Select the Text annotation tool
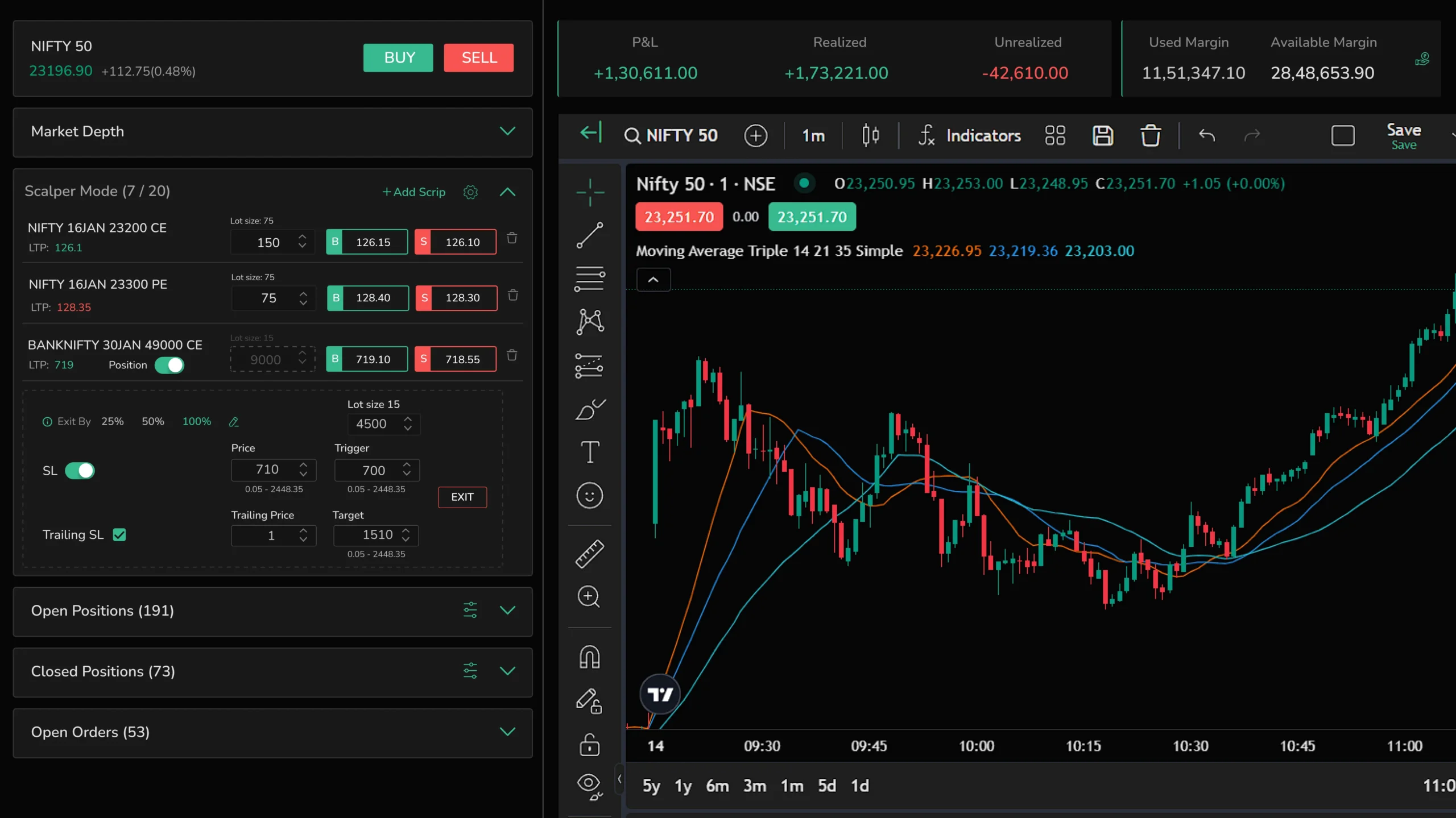The width and height of the screenshot is (1456, 818). pyautogui.click(x=589, y=452)
